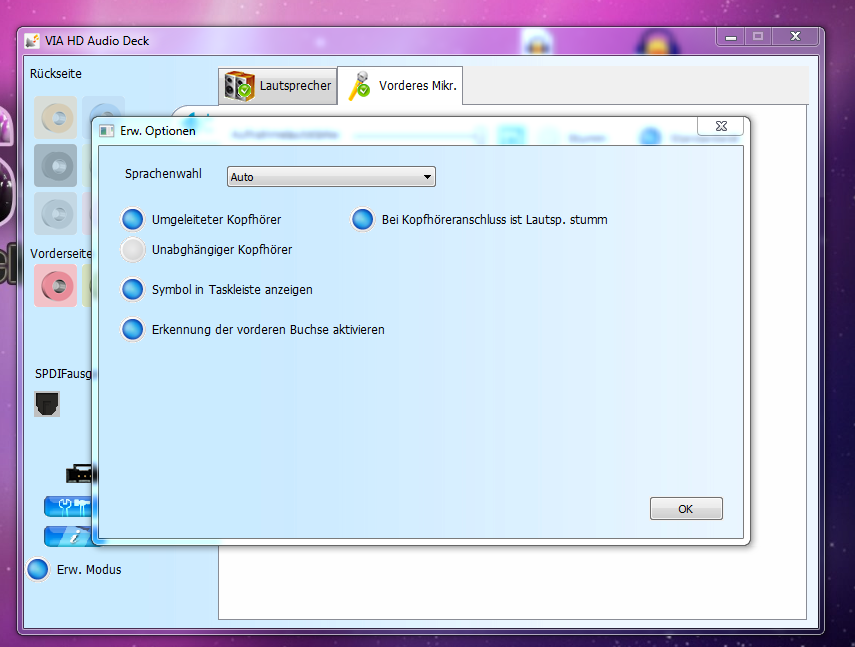
Task: Click the Erw. Optionen dialog title icon
Action: [x=106, y=131]
